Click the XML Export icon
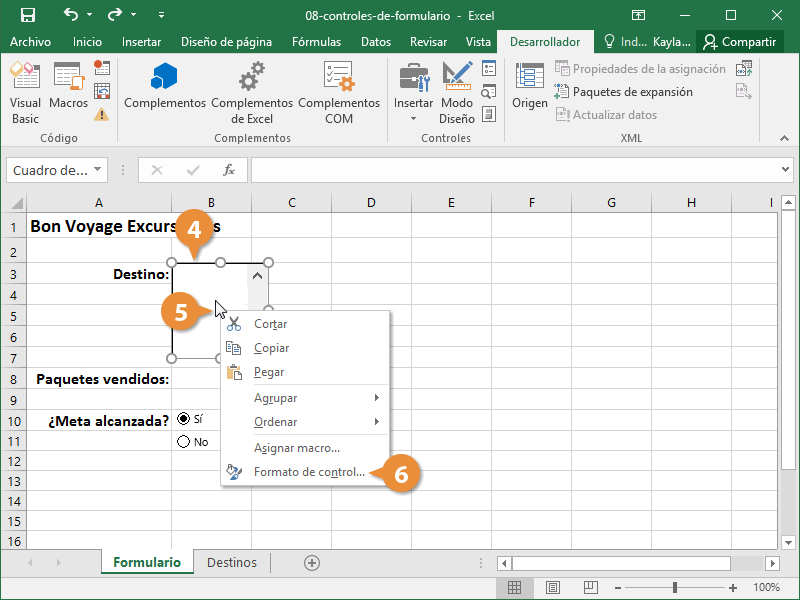The image size is (800, 600). tap(744, 92)
